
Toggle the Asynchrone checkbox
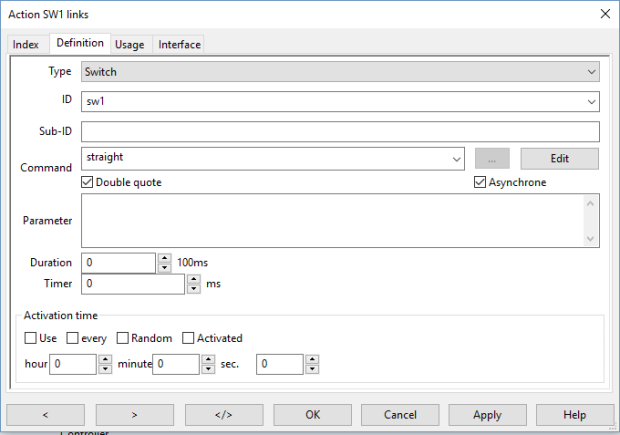(x=480, y=183)
